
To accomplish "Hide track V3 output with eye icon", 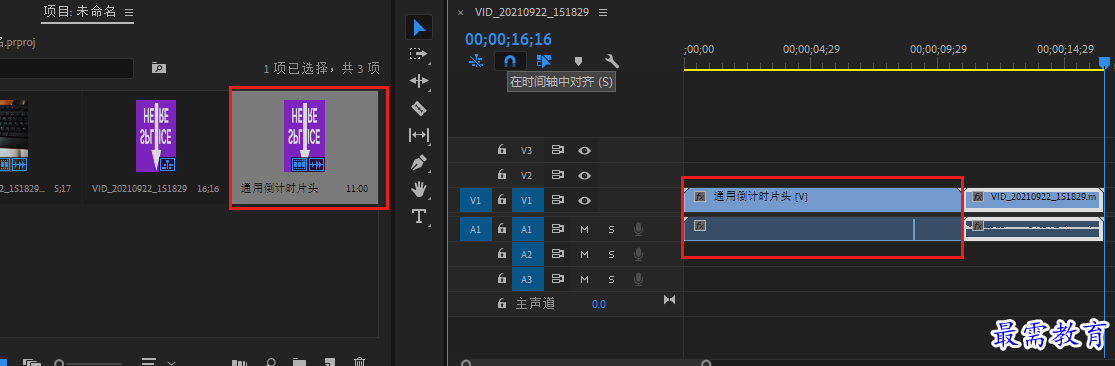I will pos(585,150).
